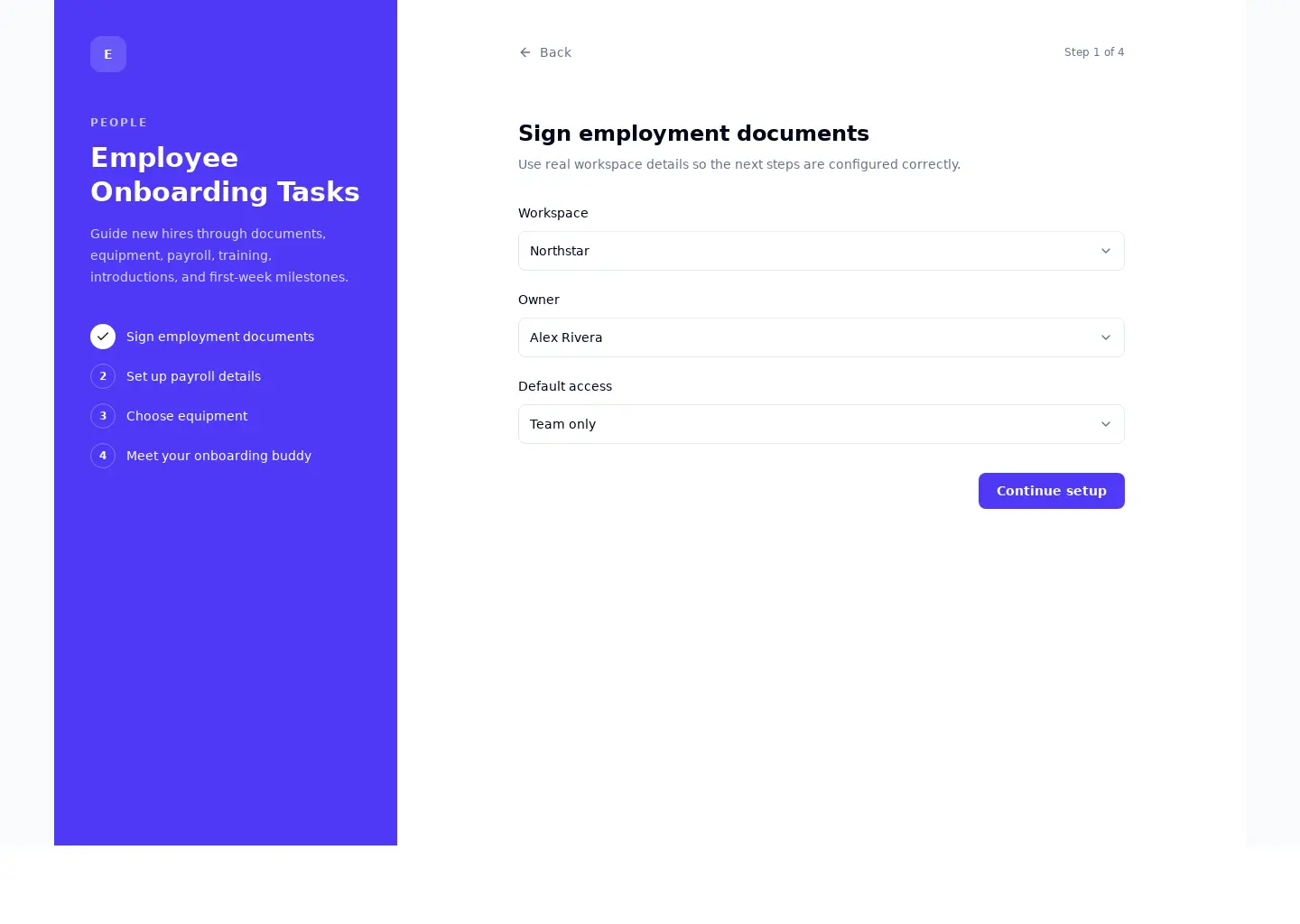Image resolution: width=1300 pixels, height=924 pixels.
Task: Click the PEOPLE label in the sidebar
Action: pos(118,123)
